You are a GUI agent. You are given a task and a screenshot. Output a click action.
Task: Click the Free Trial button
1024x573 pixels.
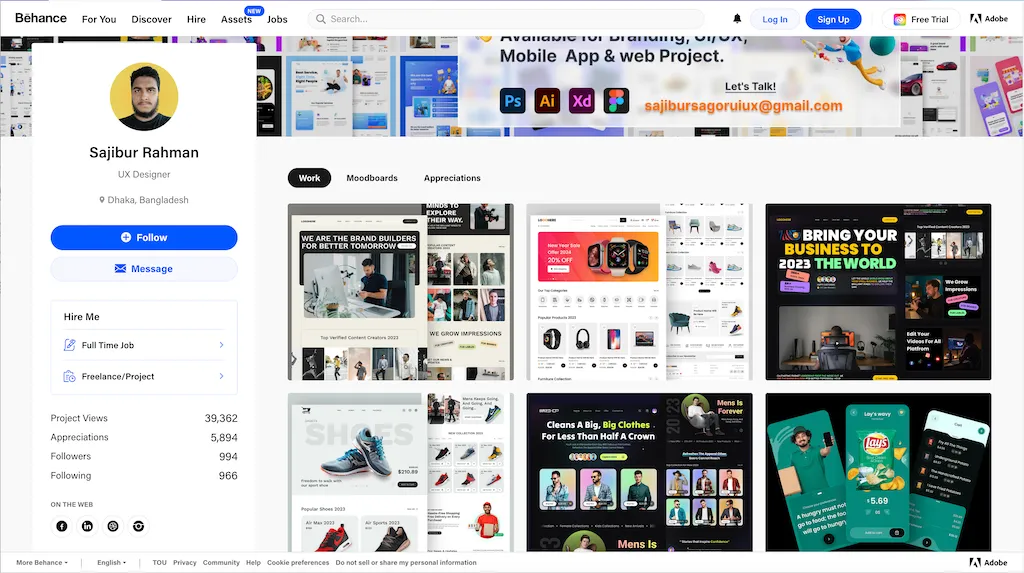tap(921, 19)
